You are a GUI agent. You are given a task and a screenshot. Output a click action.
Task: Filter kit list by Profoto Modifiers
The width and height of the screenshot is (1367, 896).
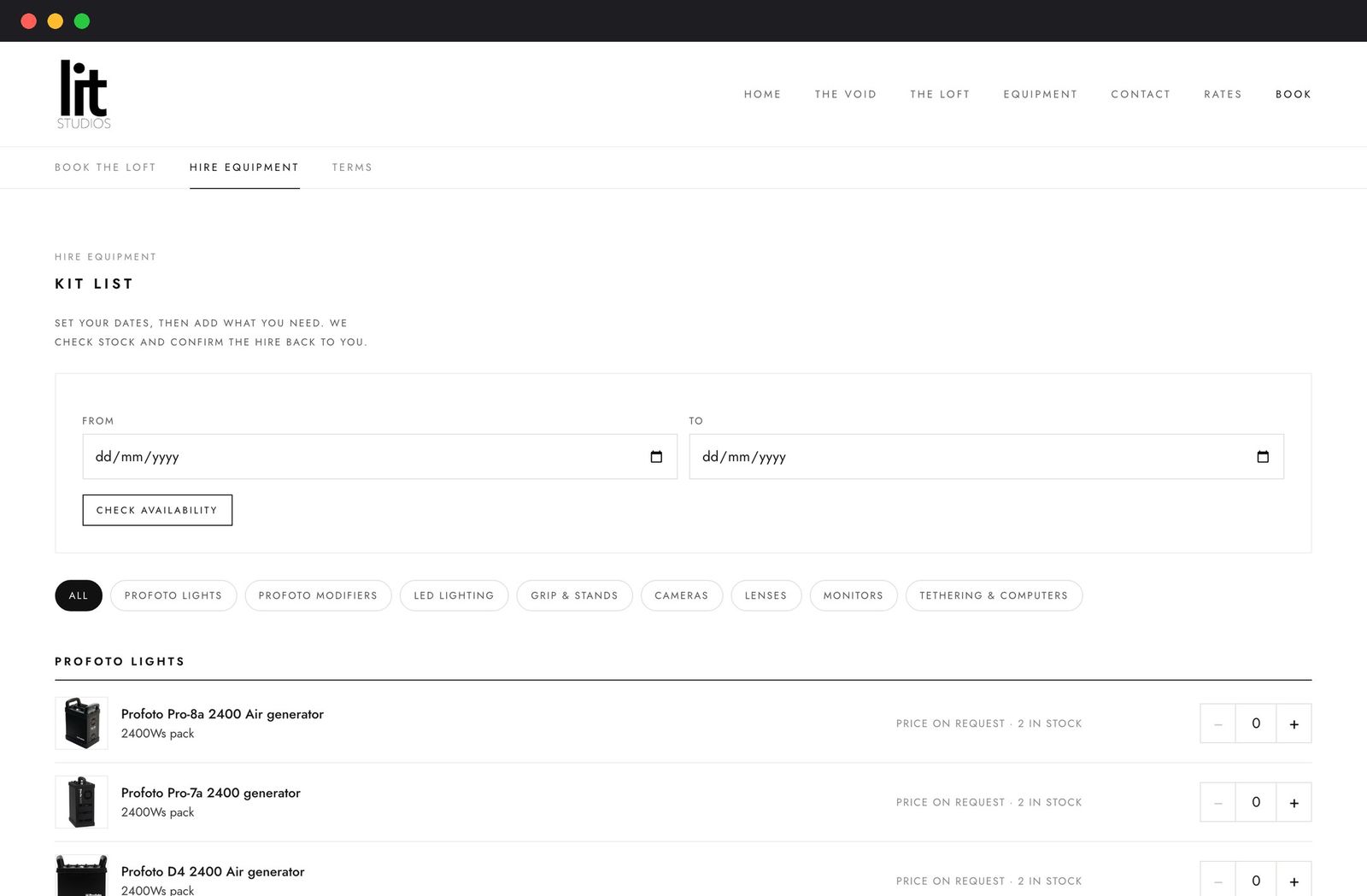318,595
